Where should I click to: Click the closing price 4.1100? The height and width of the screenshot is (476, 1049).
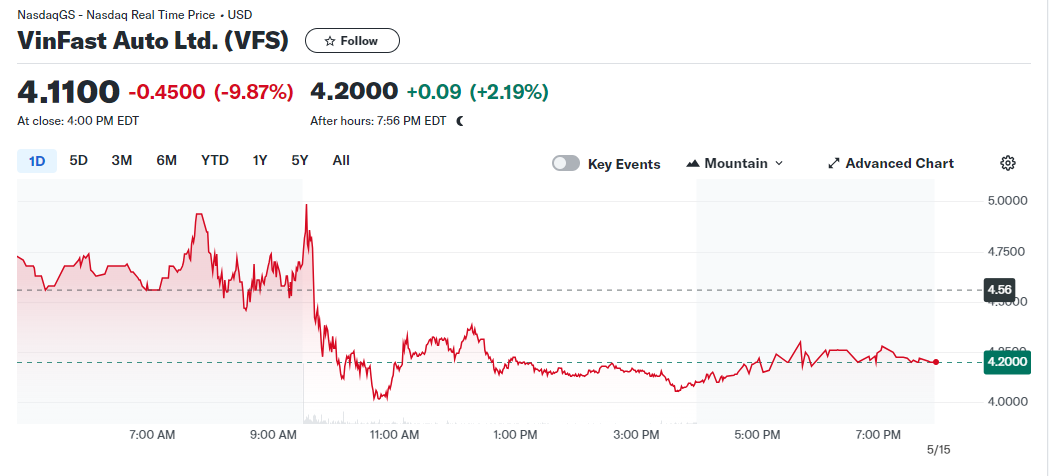(69, 92)
